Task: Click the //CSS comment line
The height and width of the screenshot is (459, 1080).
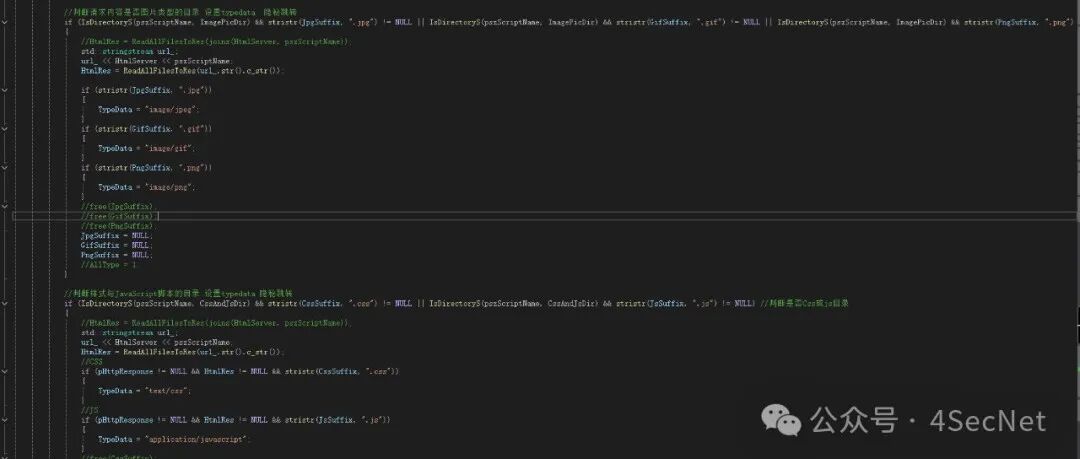Action: coord(91,361)
